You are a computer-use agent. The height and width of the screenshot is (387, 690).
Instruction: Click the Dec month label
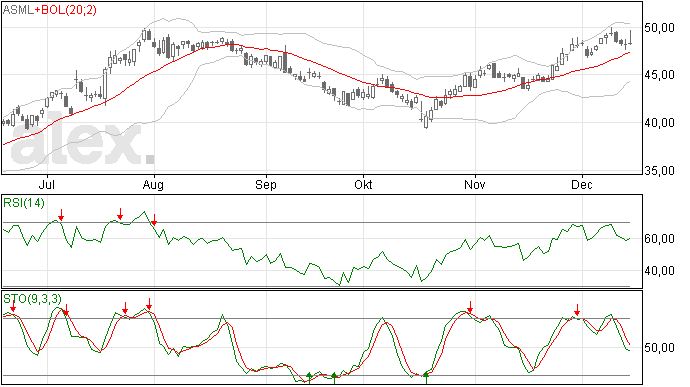582,184
